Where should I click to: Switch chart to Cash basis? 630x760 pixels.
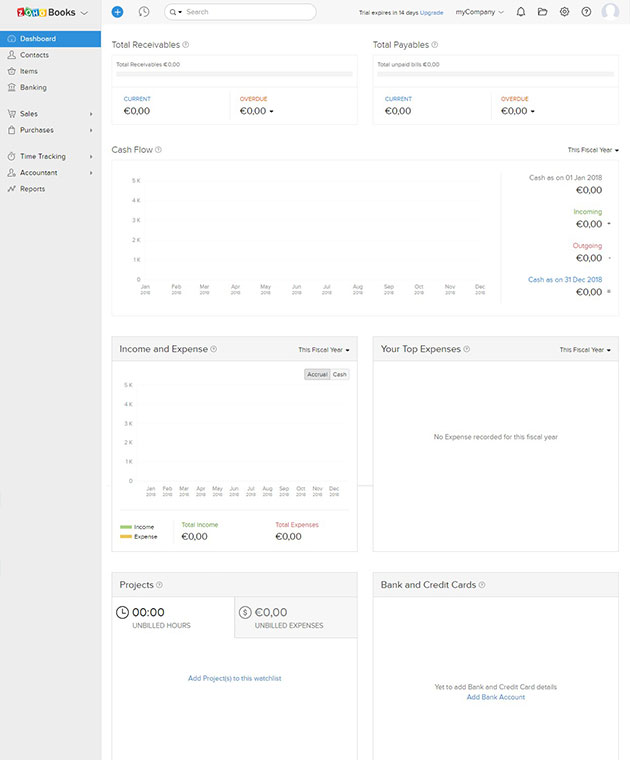[x=340, y=374]
